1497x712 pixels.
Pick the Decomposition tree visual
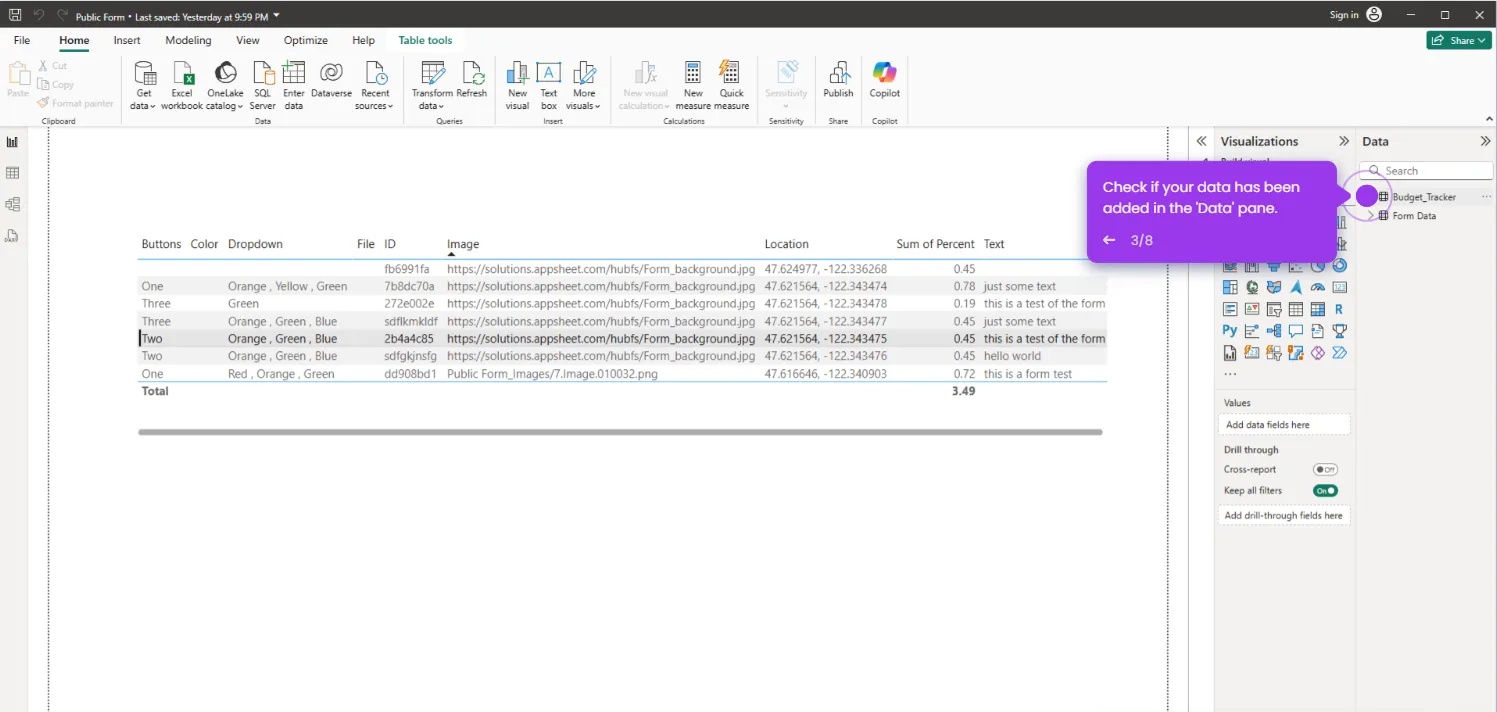[1273, 331]
